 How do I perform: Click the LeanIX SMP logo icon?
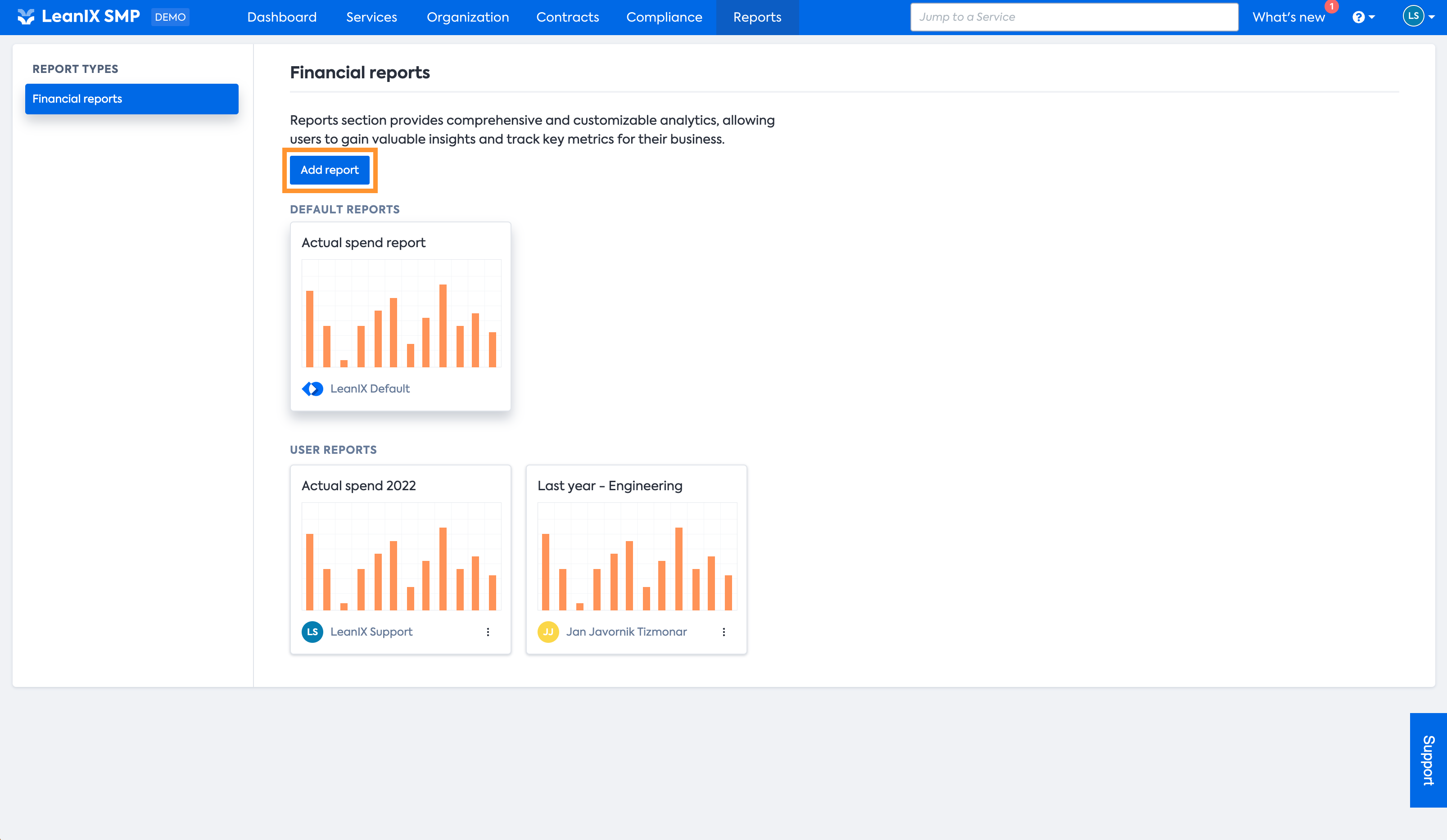point(26,17)
